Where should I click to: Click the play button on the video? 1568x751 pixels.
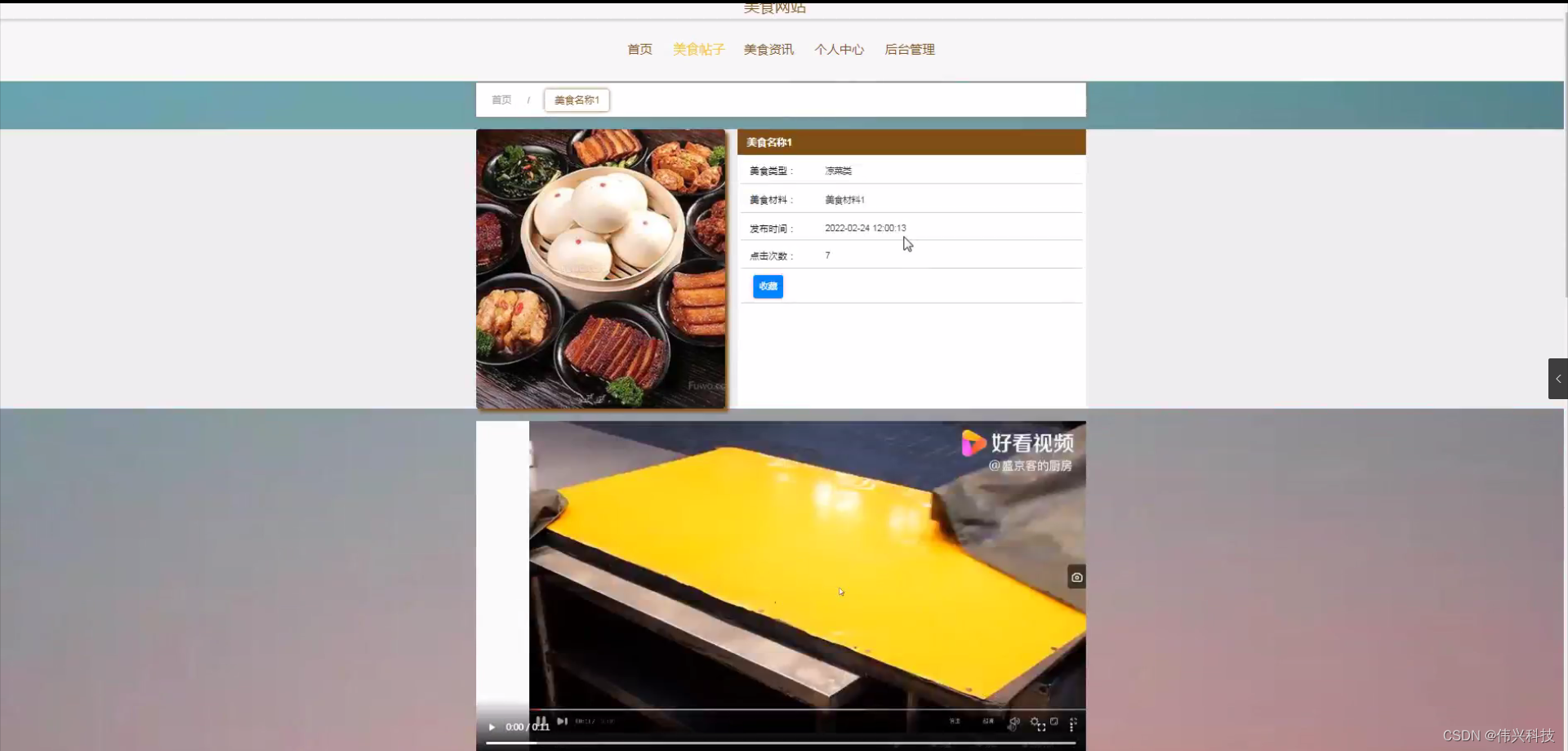492,726
